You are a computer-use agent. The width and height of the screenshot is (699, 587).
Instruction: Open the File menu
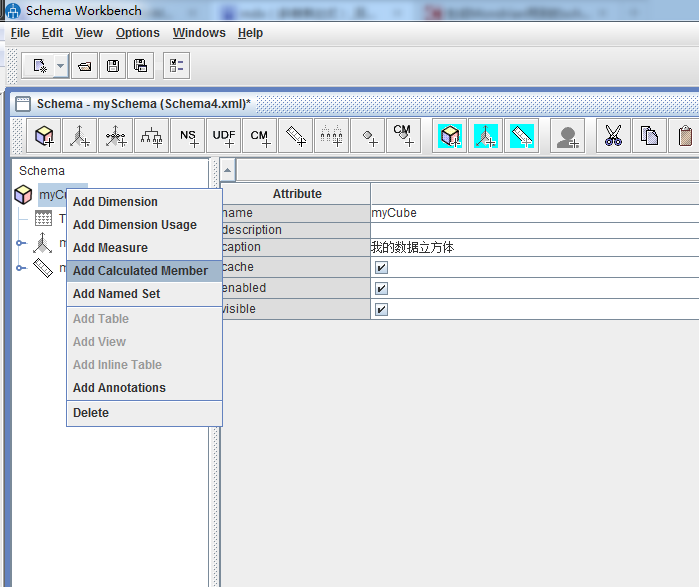click(x=20, y=33)
